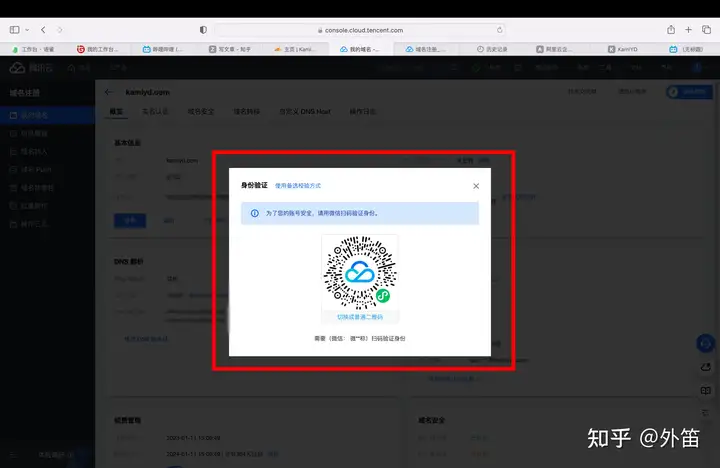Open the blue floating support headset icon
720x468 pixels.
[x=705, y=344]
